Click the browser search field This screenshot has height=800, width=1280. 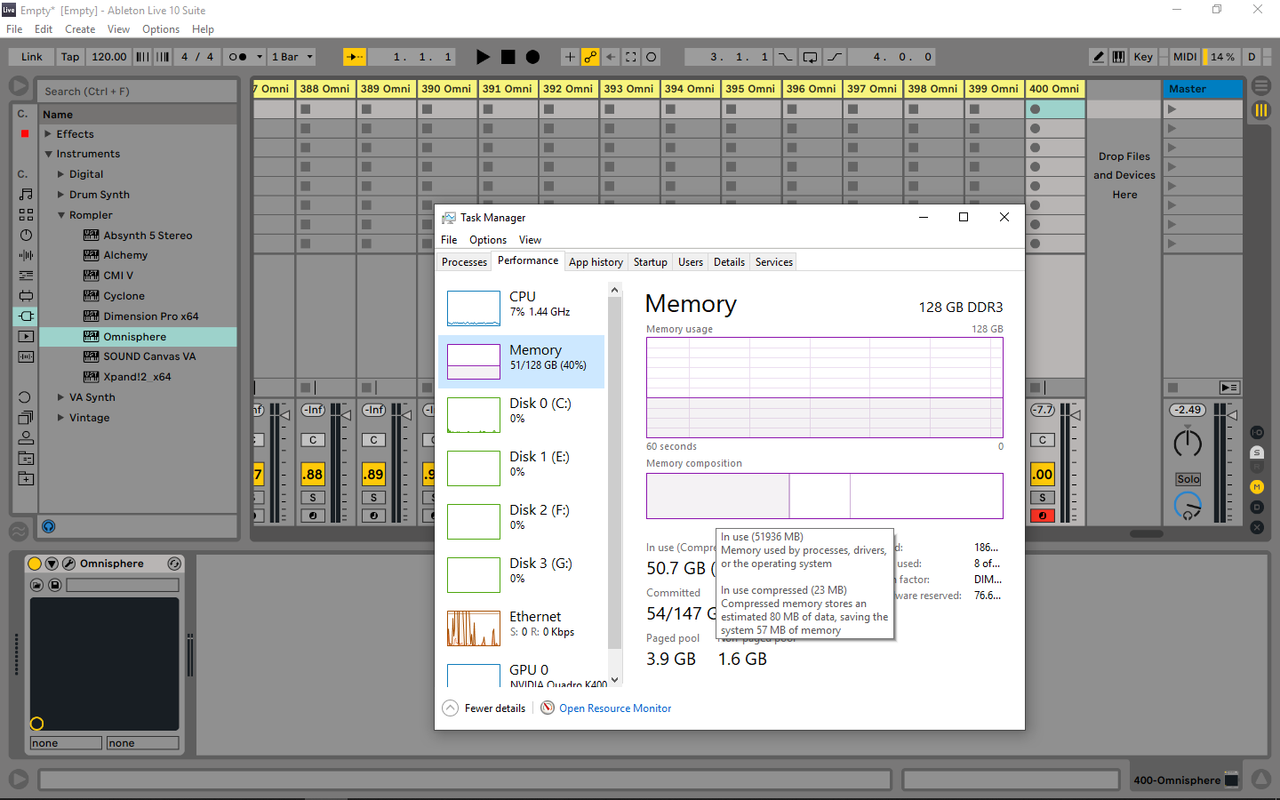point(138,91)
